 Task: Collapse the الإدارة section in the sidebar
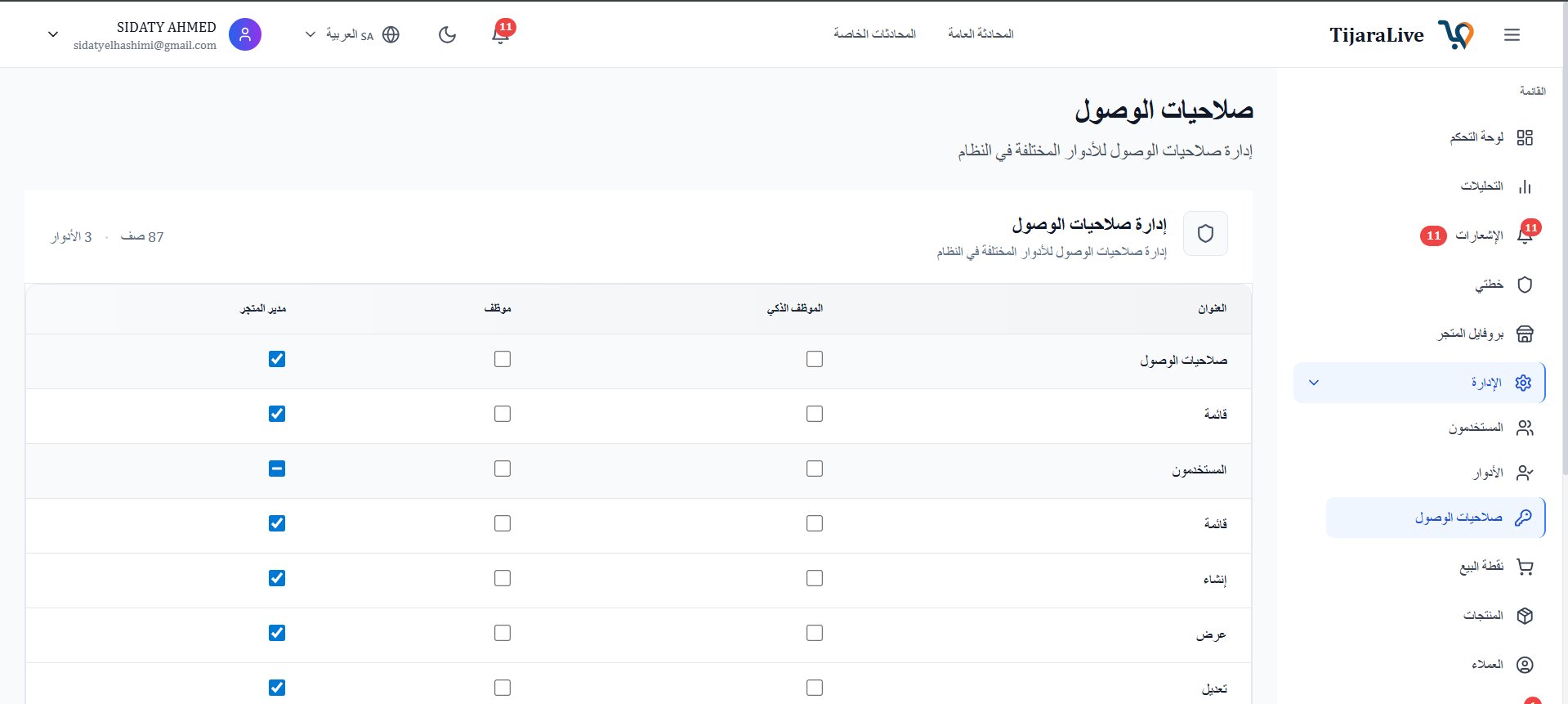pos(1314,382)
